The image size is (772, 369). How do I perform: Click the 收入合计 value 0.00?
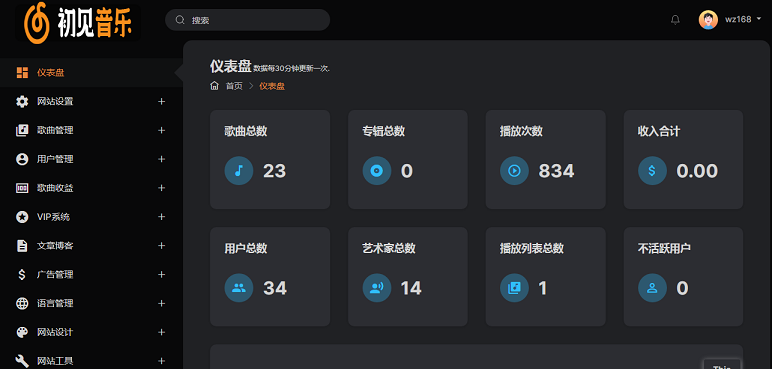coord(697,171)
